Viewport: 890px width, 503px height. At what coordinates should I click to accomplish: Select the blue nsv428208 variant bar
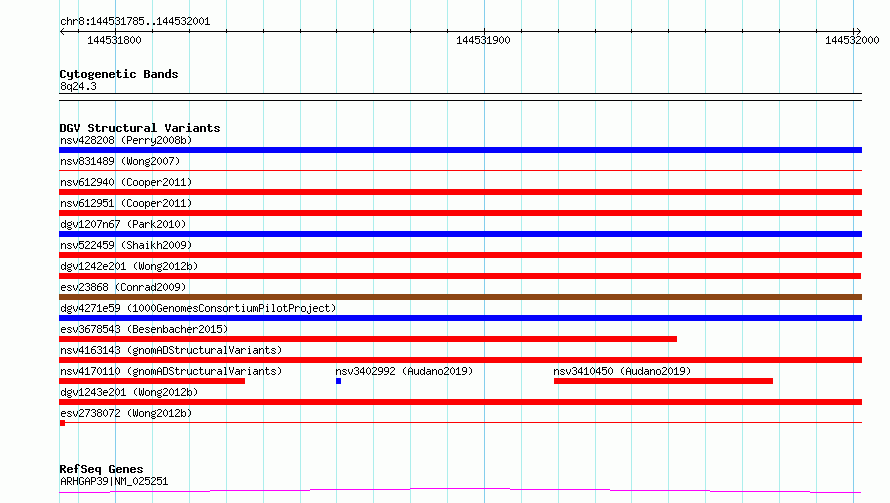pyautogui.click(x=460, y=150)
